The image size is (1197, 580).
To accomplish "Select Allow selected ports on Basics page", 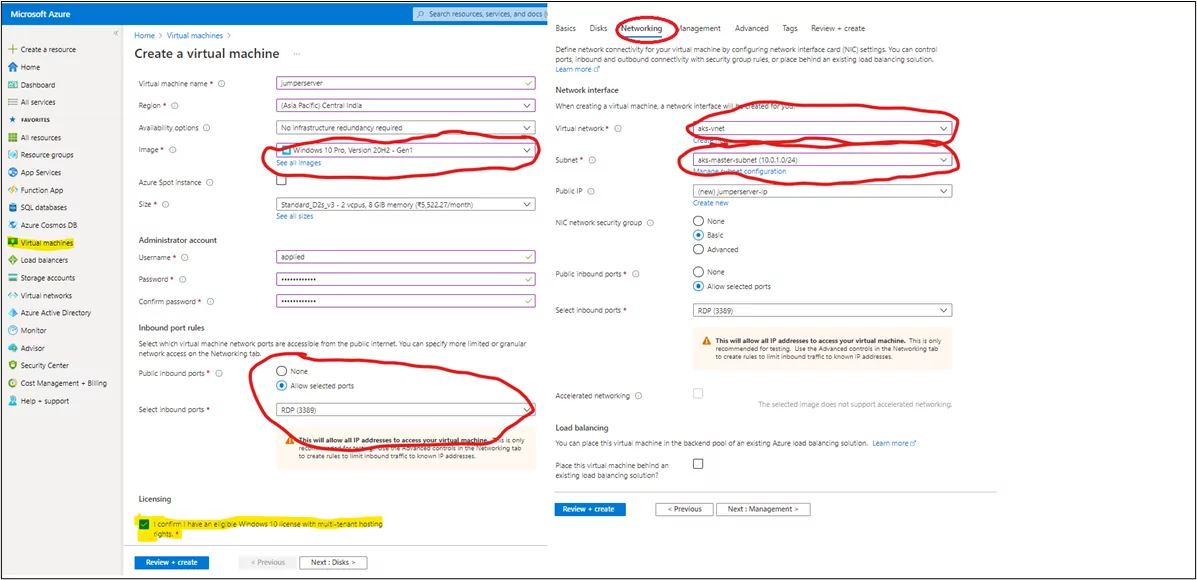I will click(x=282, y=385).
